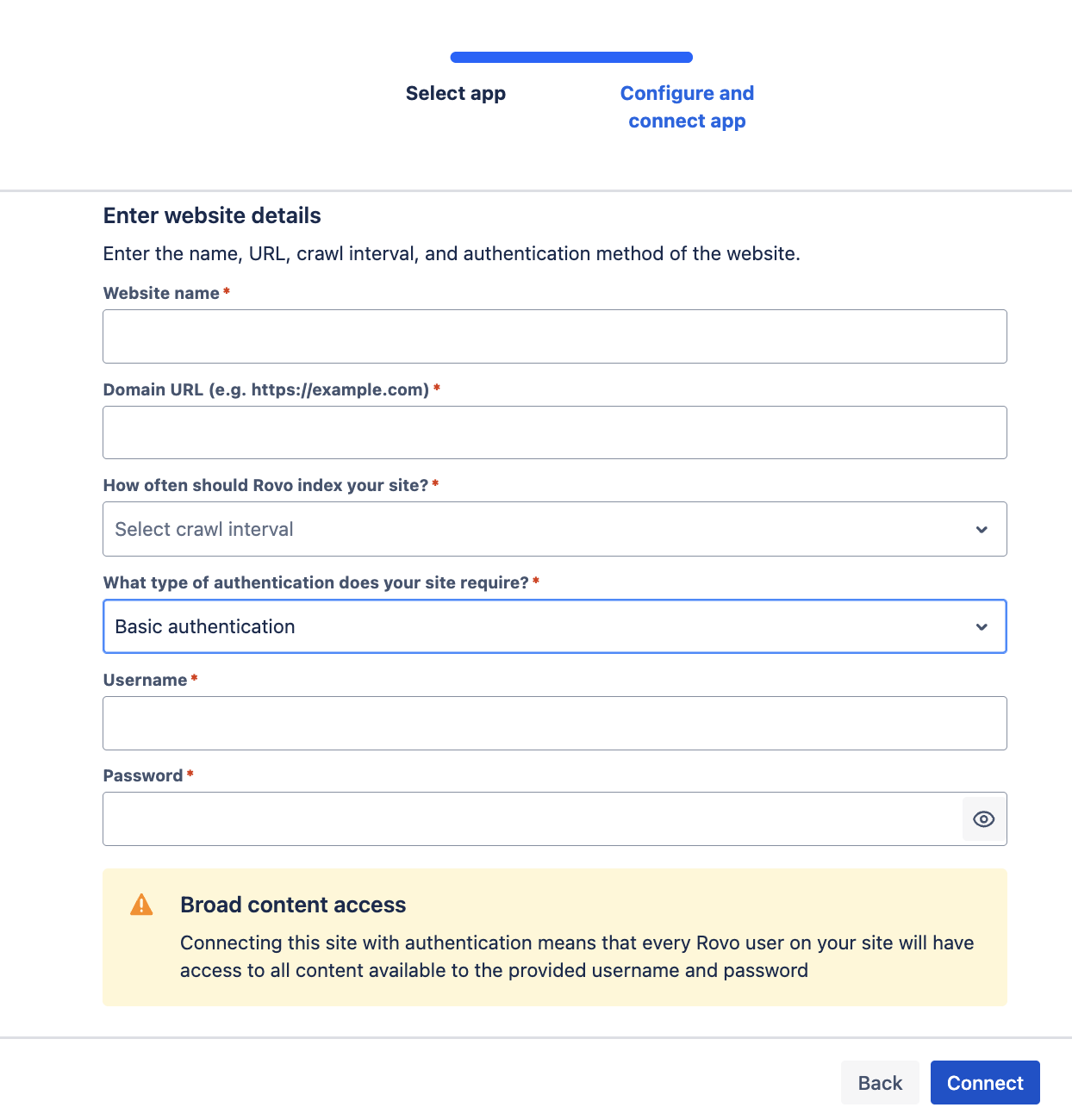1072x1120 pixels.
Task: Go to the Select app step
Action: (456, 93)
